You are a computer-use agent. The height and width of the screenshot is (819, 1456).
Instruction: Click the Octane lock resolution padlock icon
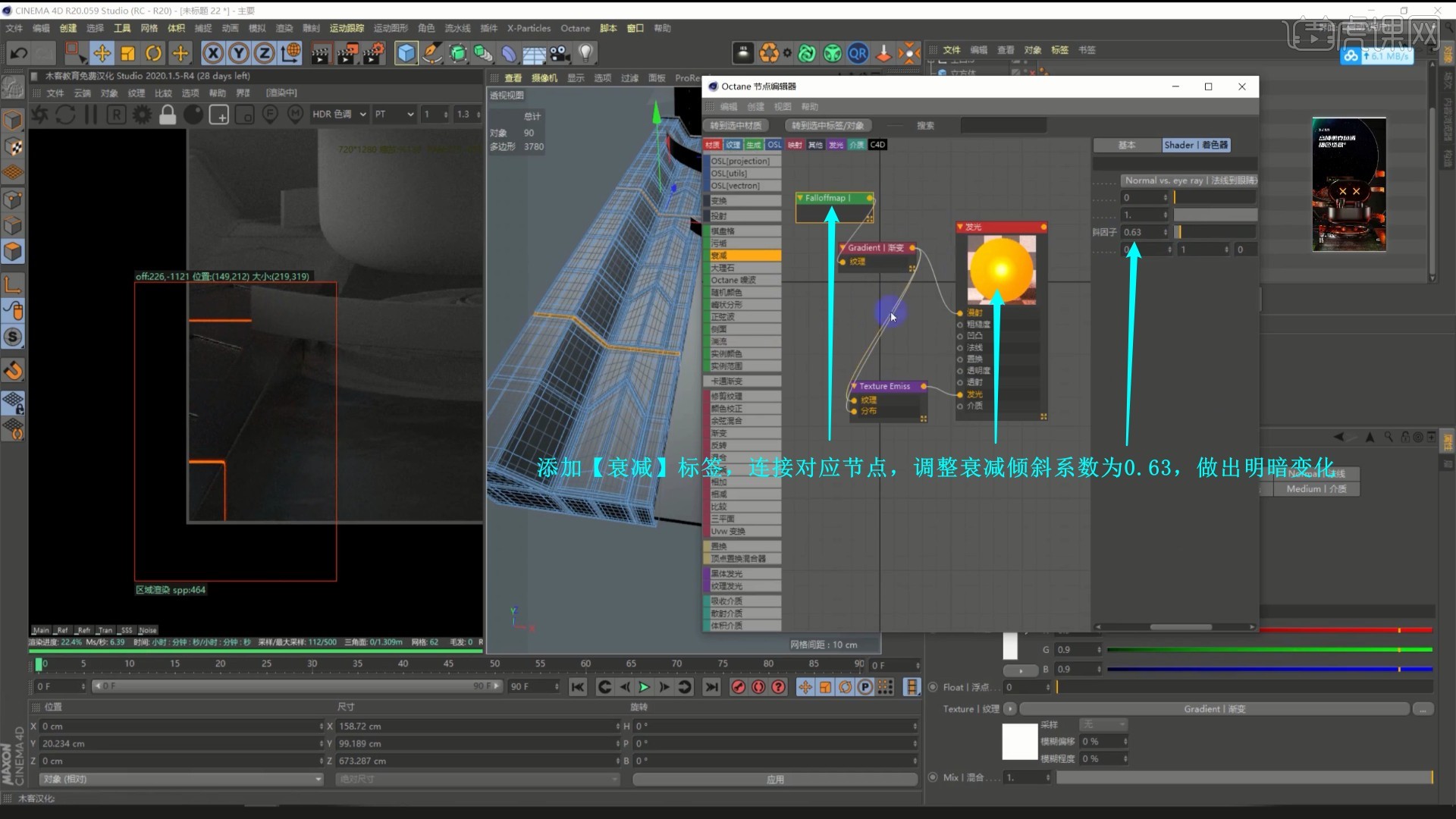pyautogui.click(x=168, y=115)
